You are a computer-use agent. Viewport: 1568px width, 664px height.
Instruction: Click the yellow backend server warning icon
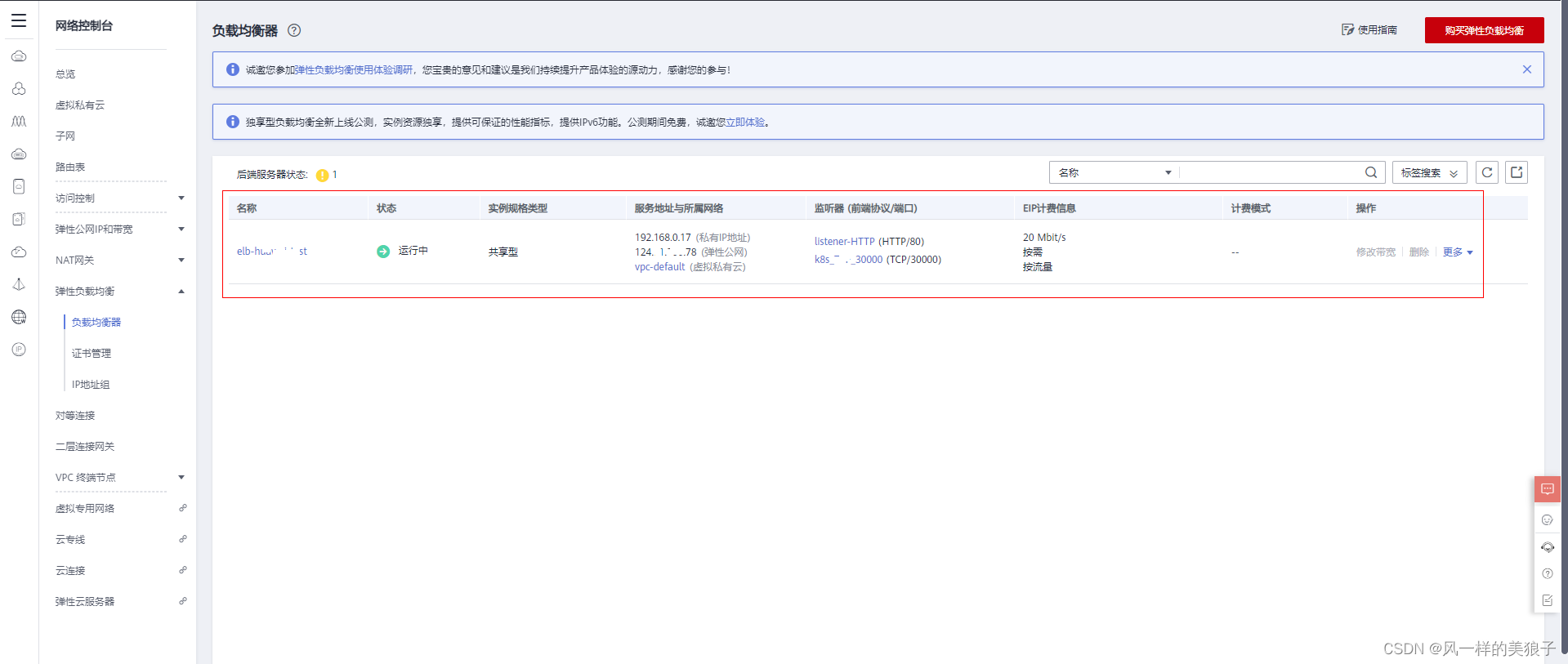(x=322, y=175)
